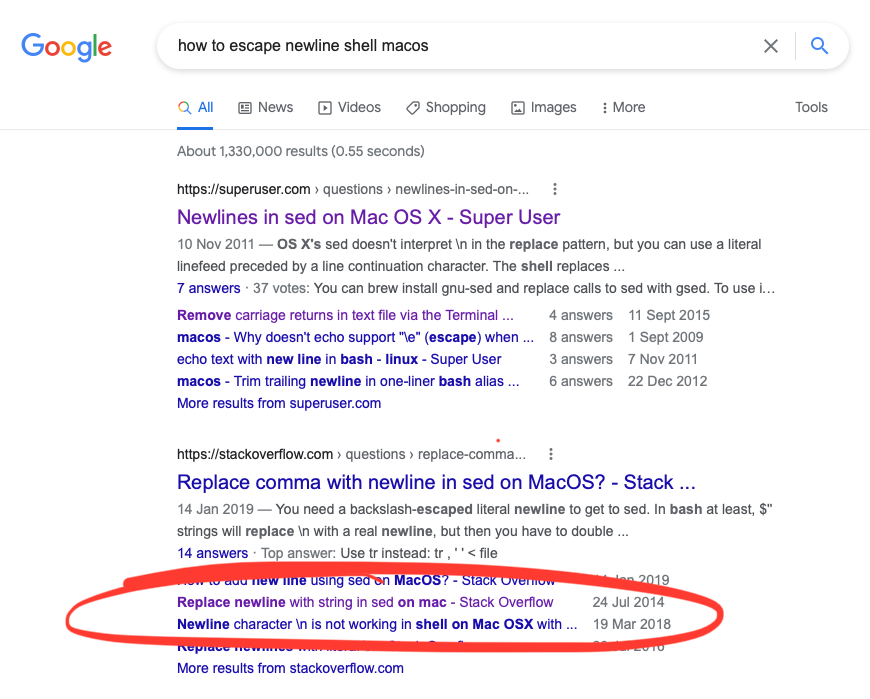Open 'Newlines in sed on Mac OS X' result
This screenshot has width=870, height=699.
point(368,217)
